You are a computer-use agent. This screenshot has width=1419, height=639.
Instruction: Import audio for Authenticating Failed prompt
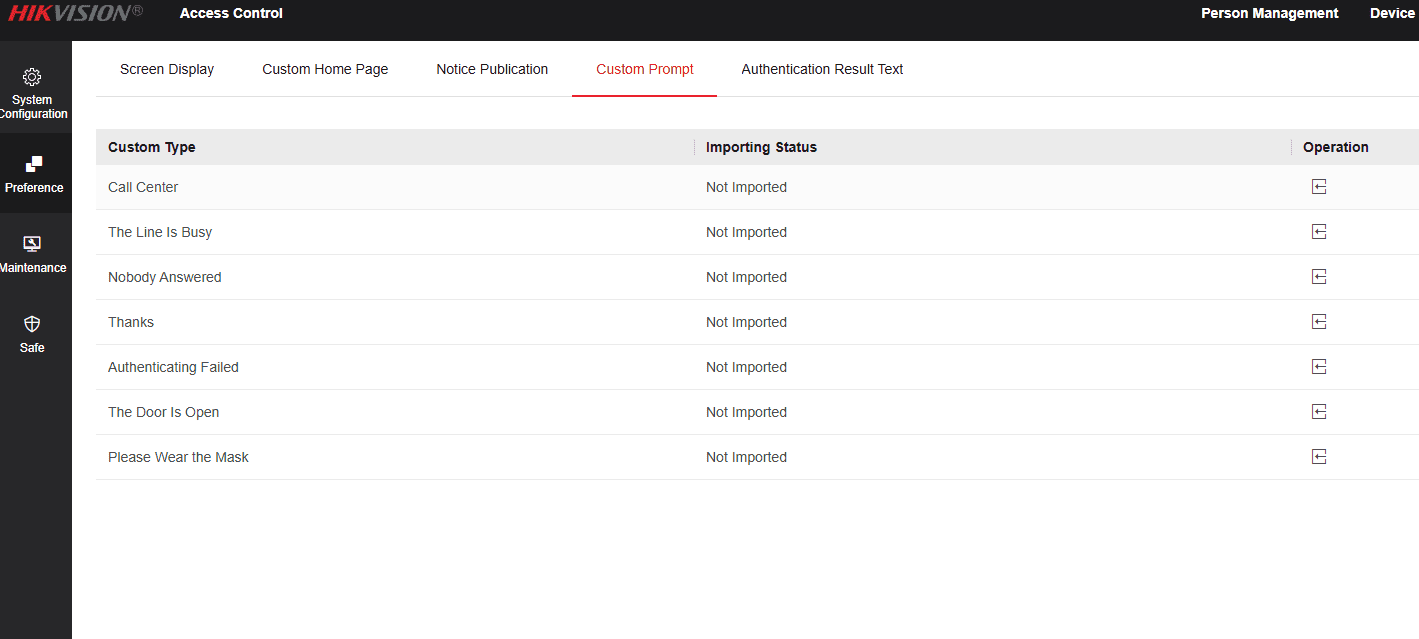click(x=1319, y=367)
